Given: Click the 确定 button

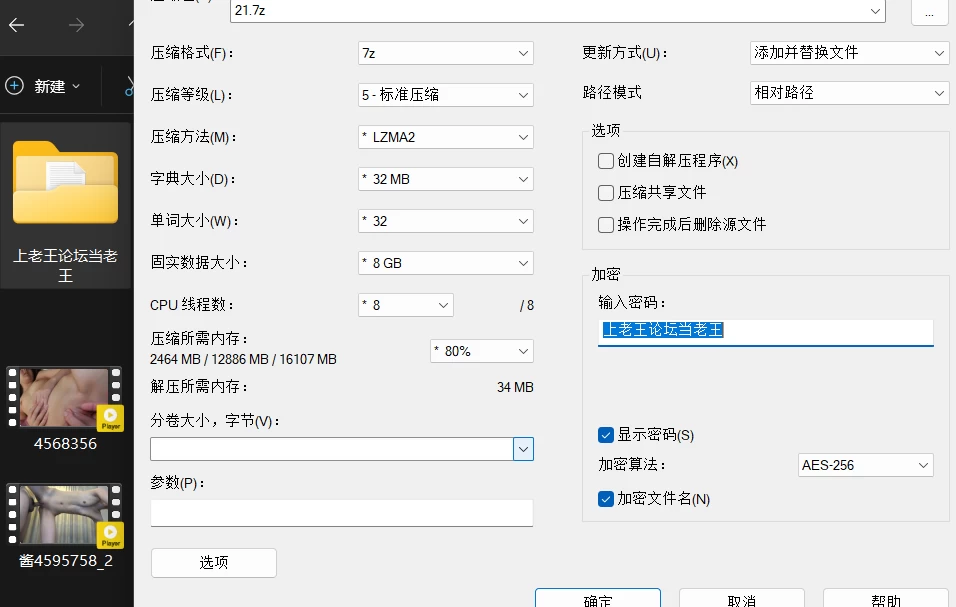Looking at the screenshot, I should click(x=598, y=598).
